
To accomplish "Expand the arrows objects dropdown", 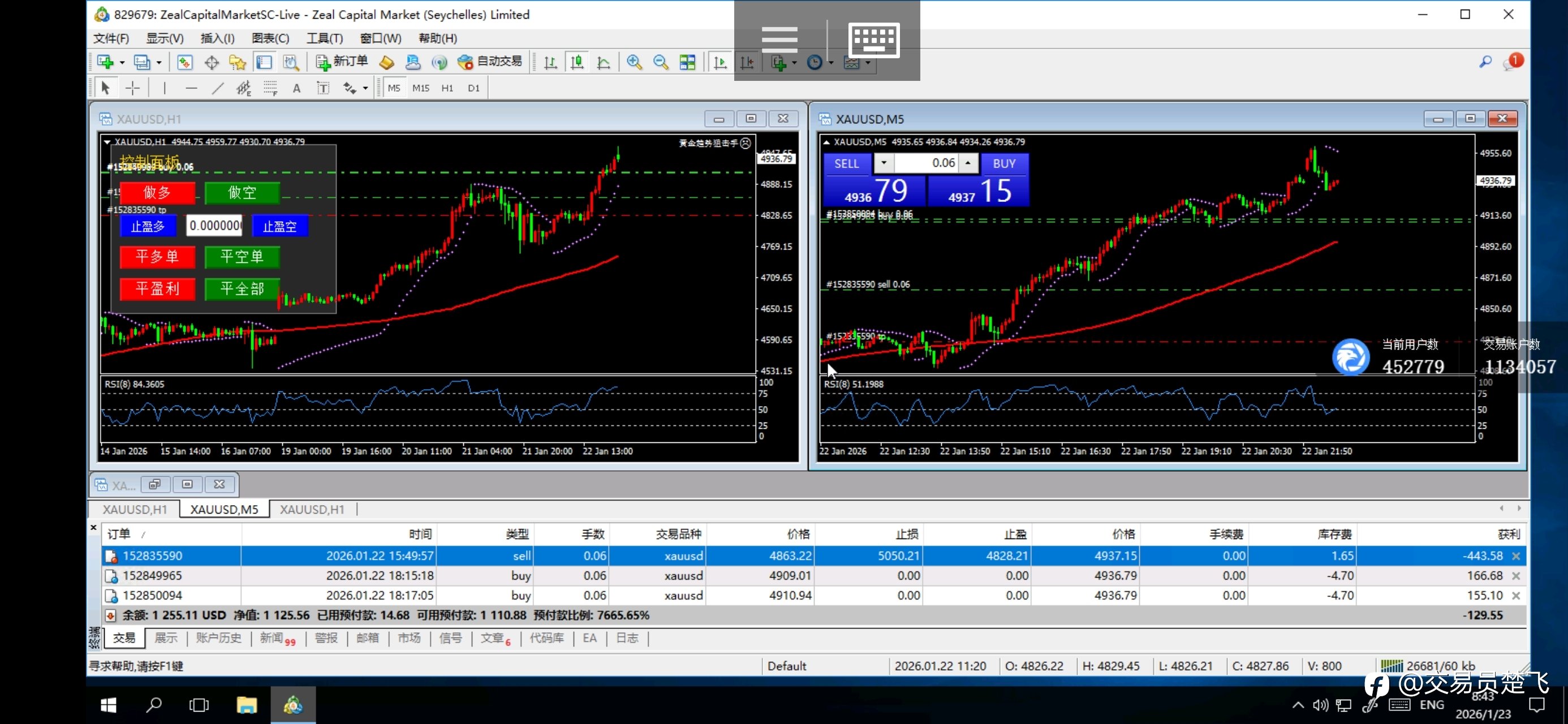I will [365, 89].
